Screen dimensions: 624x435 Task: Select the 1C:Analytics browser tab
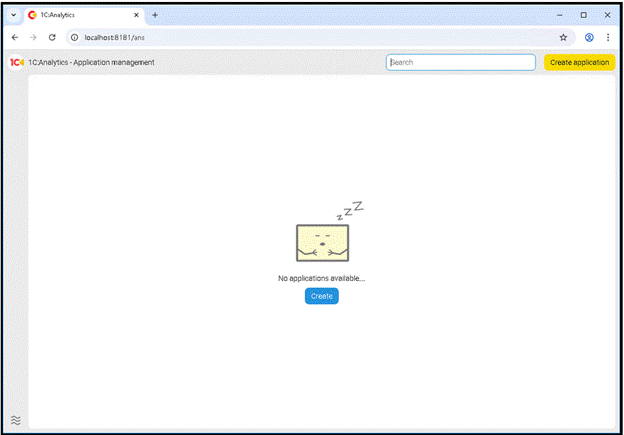[x=84, y=15]
